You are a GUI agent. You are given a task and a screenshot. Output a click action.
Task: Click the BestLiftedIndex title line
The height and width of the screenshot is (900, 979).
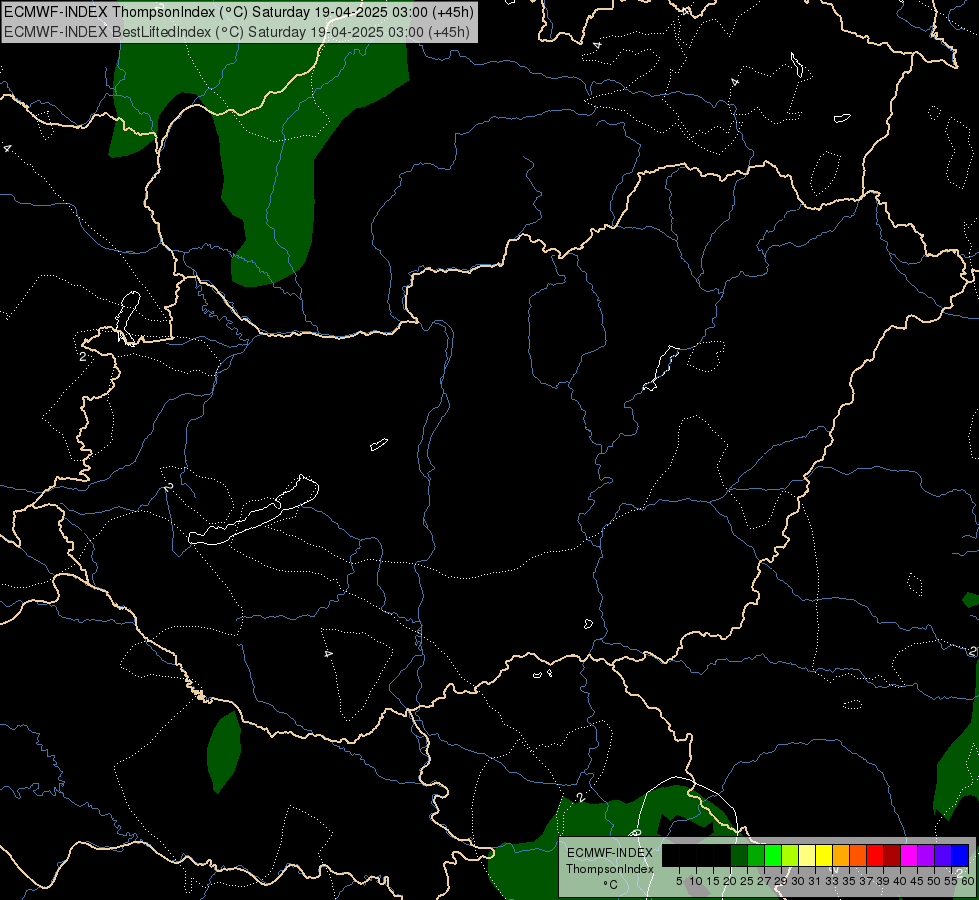(x=237, y=32)
